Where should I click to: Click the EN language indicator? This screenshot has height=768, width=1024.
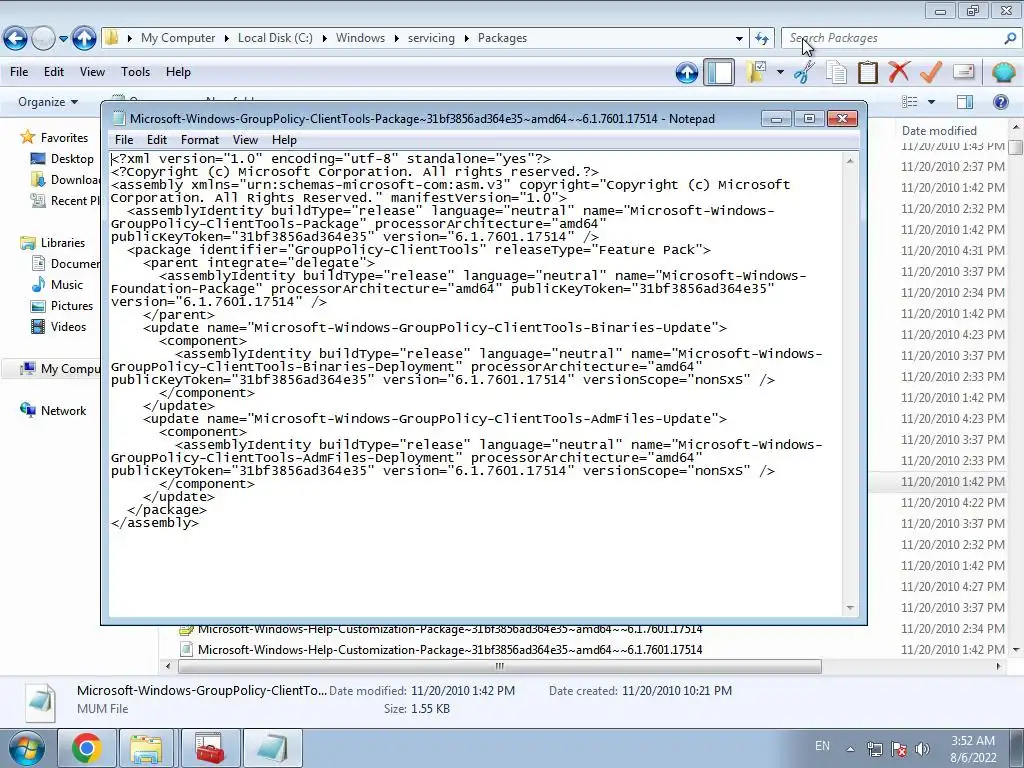click(822, 746)
